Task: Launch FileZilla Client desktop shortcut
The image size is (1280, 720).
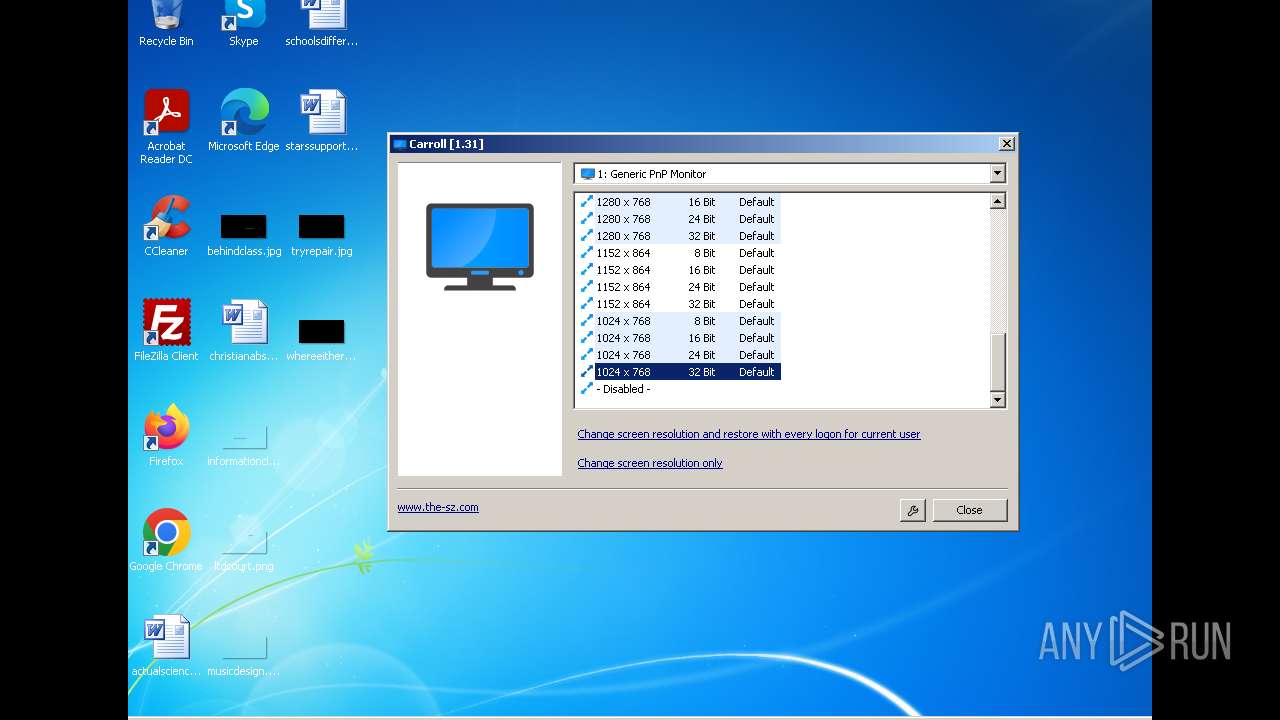Action: tap(166, 330)
